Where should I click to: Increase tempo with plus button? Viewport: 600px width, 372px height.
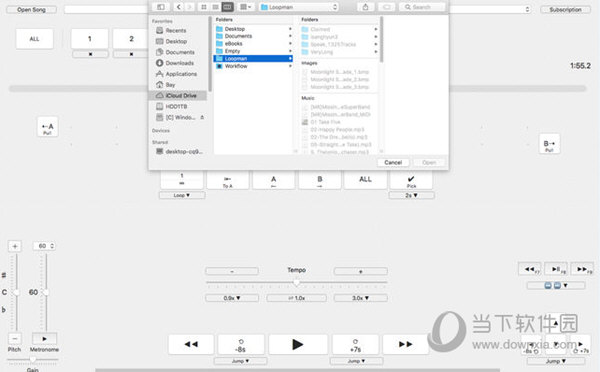(x=360, y=271)
